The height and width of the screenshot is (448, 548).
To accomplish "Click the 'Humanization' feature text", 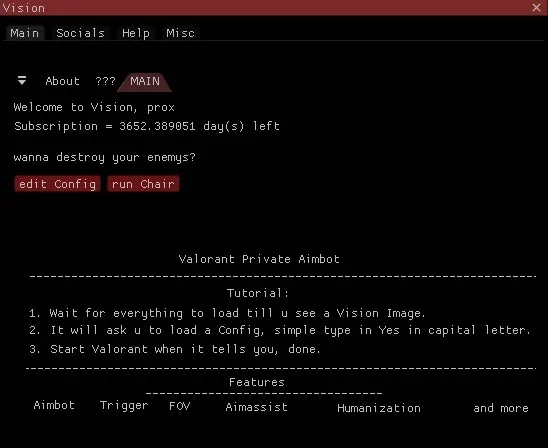I will [379, 408].
